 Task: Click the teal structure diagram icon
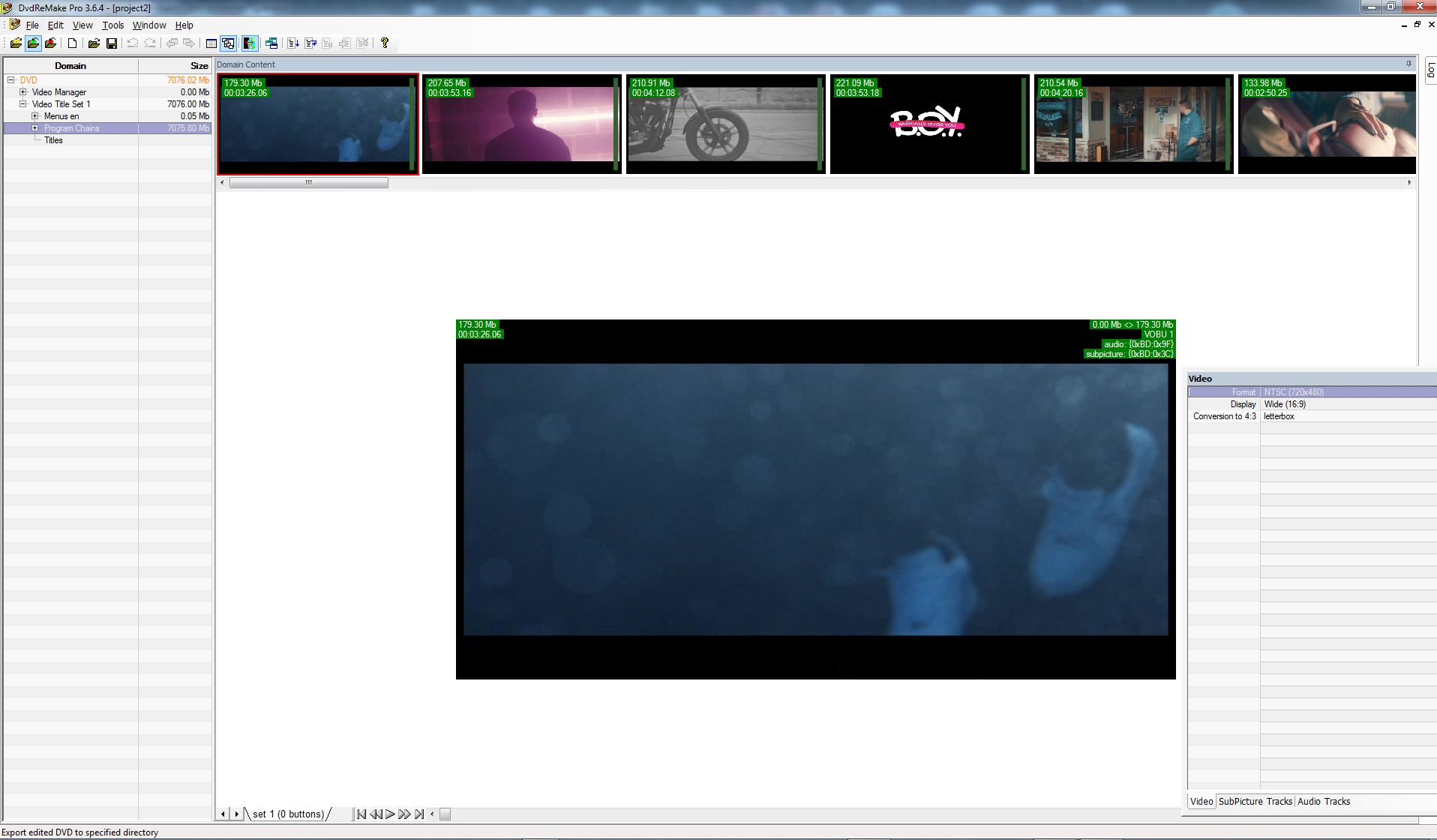pyautogui.click(x=271, y=43)
